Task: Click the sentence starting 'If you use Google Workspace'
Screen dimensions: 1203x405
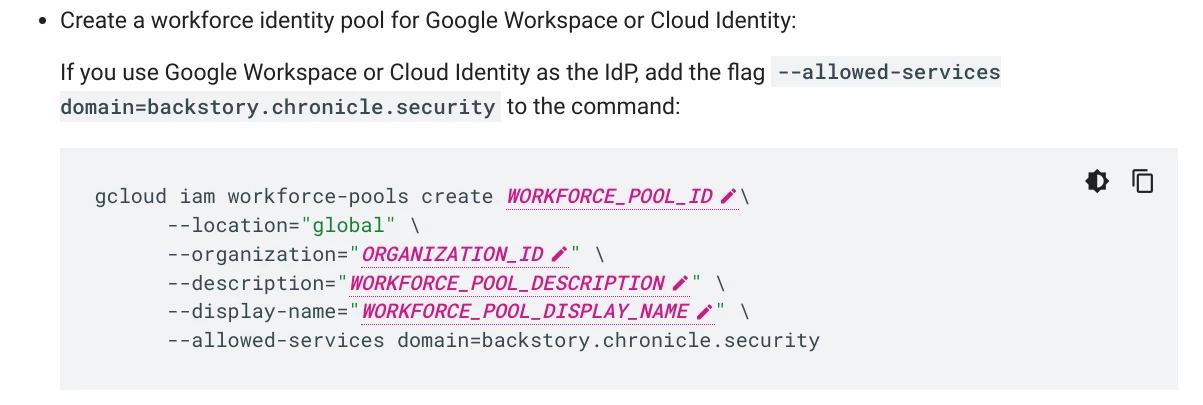Action: 530,89
